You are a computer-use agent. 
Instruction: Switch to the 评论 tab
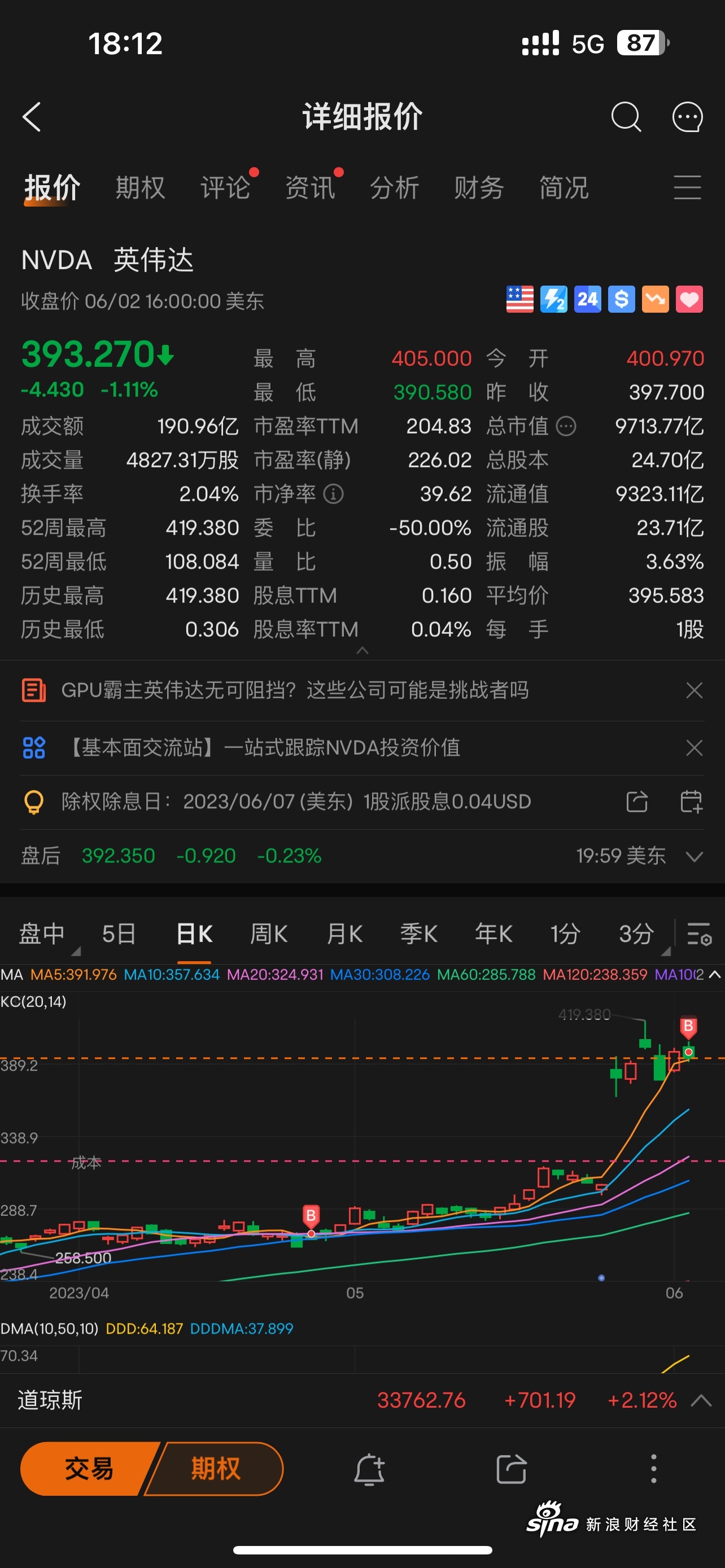[225, 187]
